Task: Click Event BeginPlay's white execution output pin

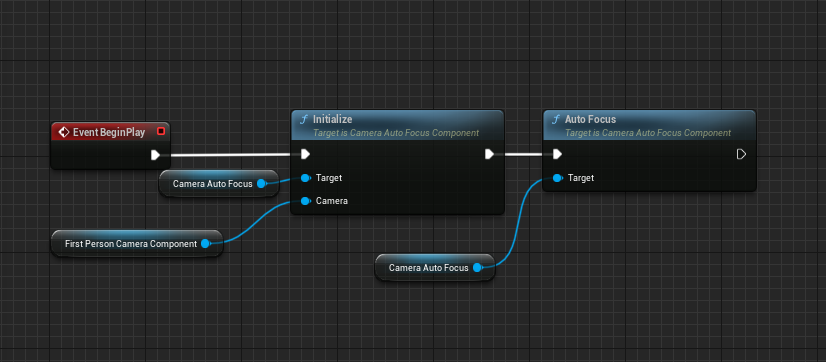Action: click(155, 155)
